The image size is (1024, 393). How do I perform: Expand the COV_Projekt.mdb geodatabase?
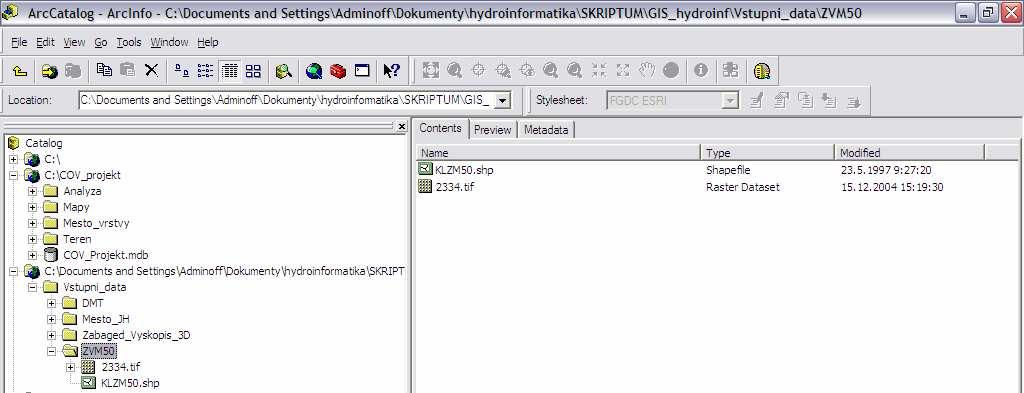pyautogui.click(x=33, y=255)
